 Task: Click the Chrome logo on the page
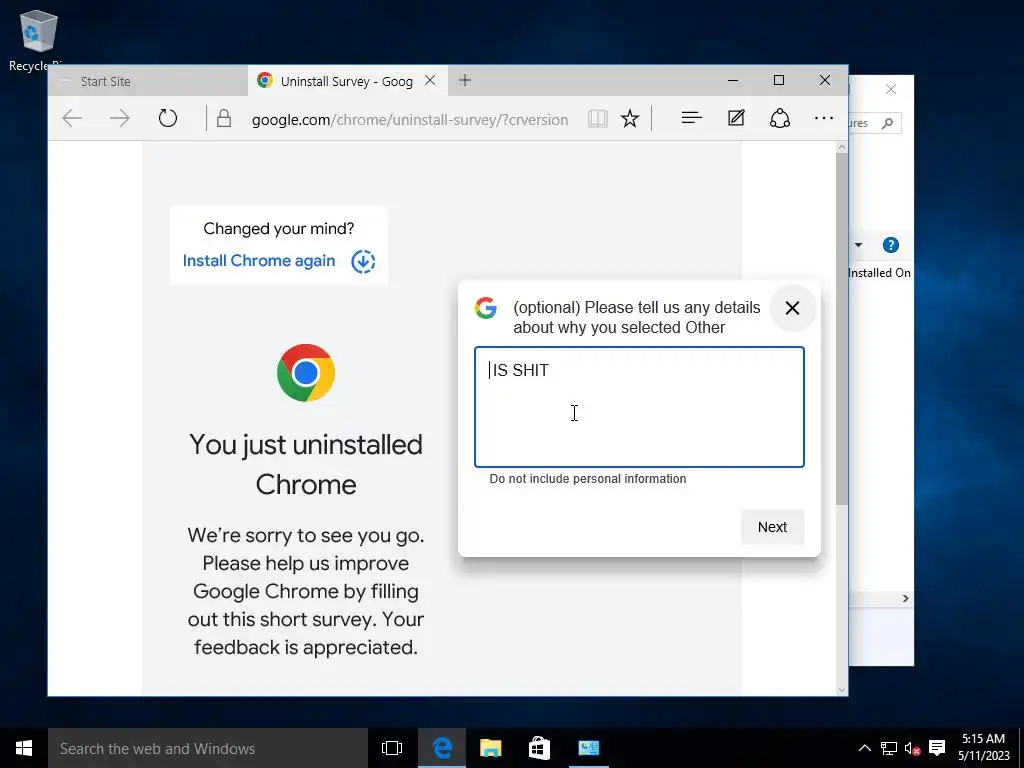(306, 372)
